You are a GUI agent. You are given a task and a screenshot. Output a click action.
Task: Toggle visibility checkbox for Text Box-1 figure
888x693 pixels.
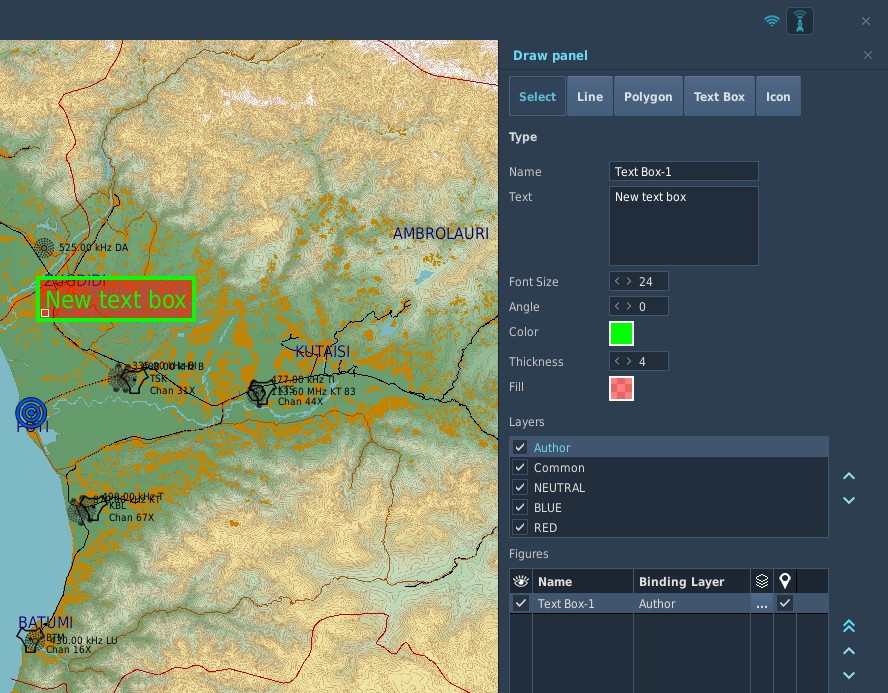(x=520, y=603)
